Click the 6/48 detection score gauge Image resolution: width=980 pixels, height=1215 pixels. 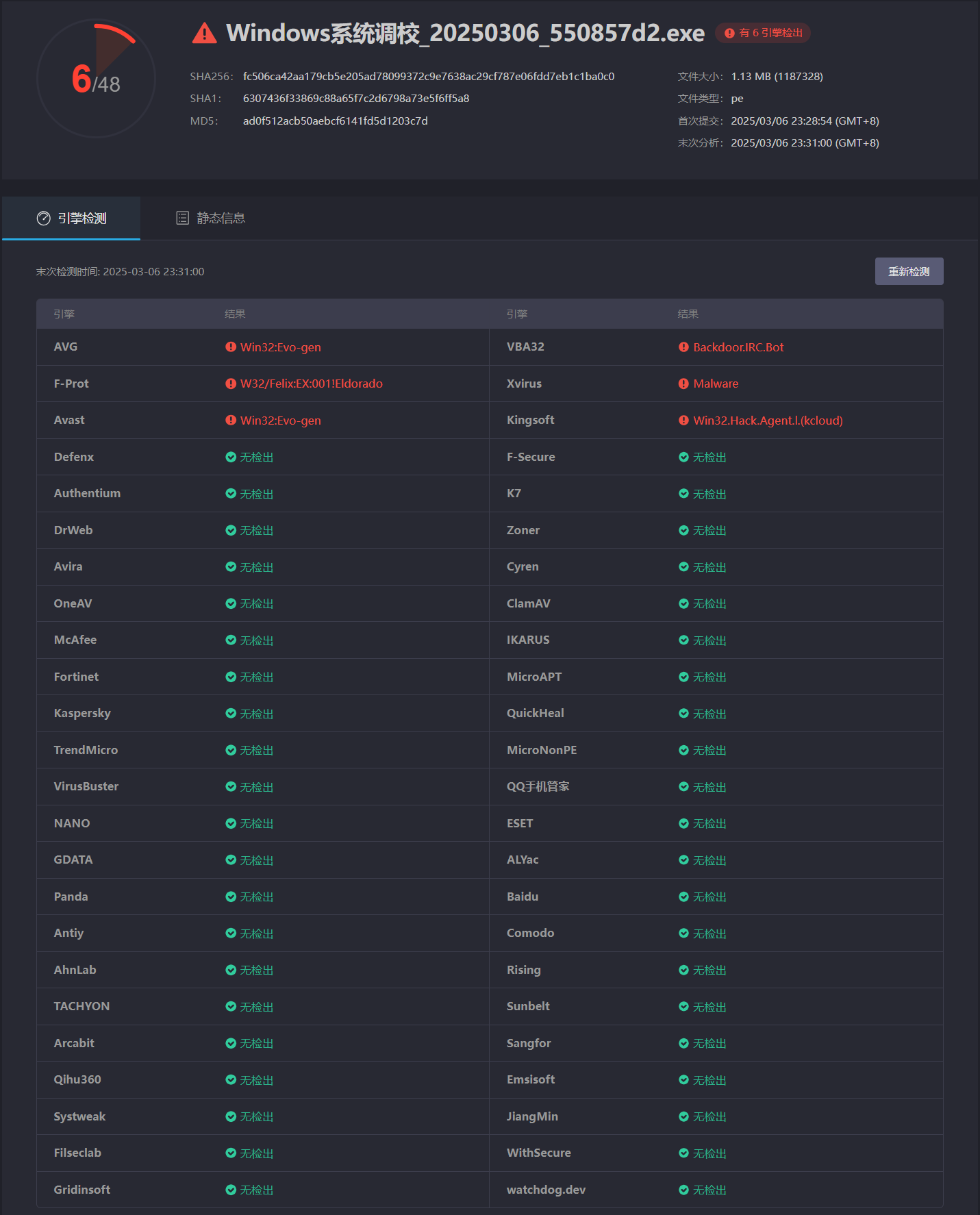[x=96, y=79]
